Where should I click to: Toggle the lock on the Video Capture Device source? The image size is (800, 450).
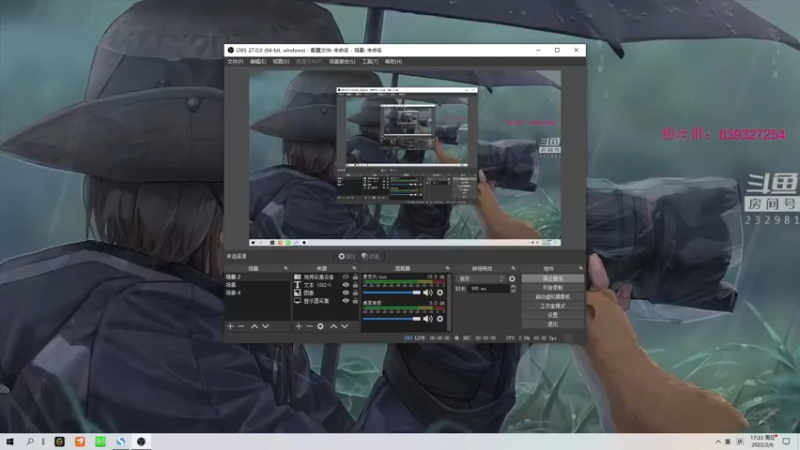coord(355,277)
